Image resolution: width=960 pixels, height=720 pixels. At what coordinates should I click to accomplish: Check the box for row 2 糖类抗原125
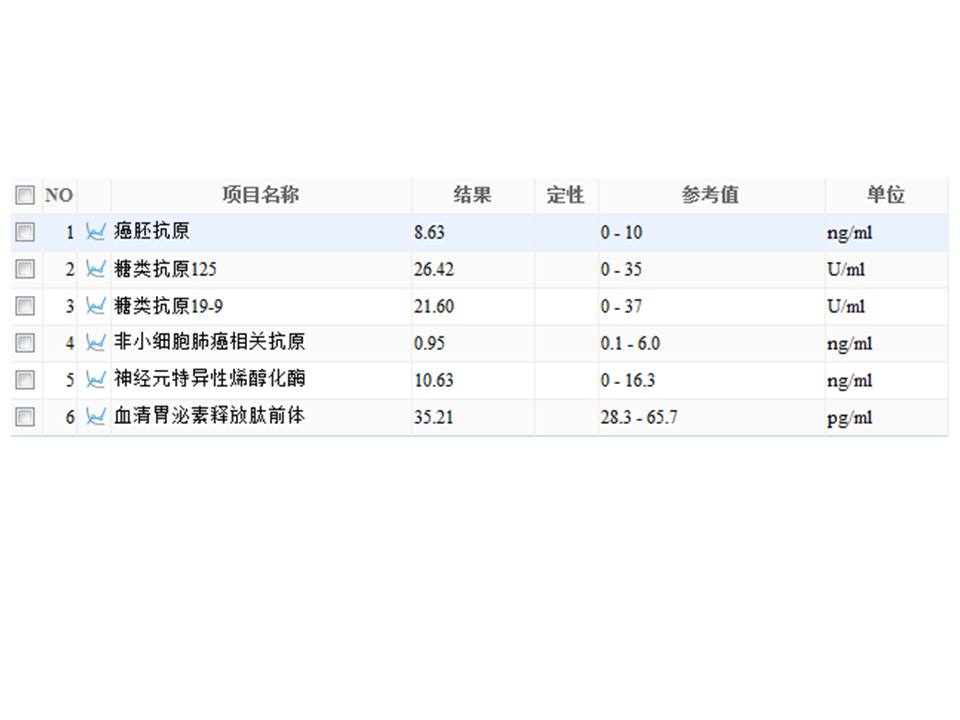(x=25, y=269)
